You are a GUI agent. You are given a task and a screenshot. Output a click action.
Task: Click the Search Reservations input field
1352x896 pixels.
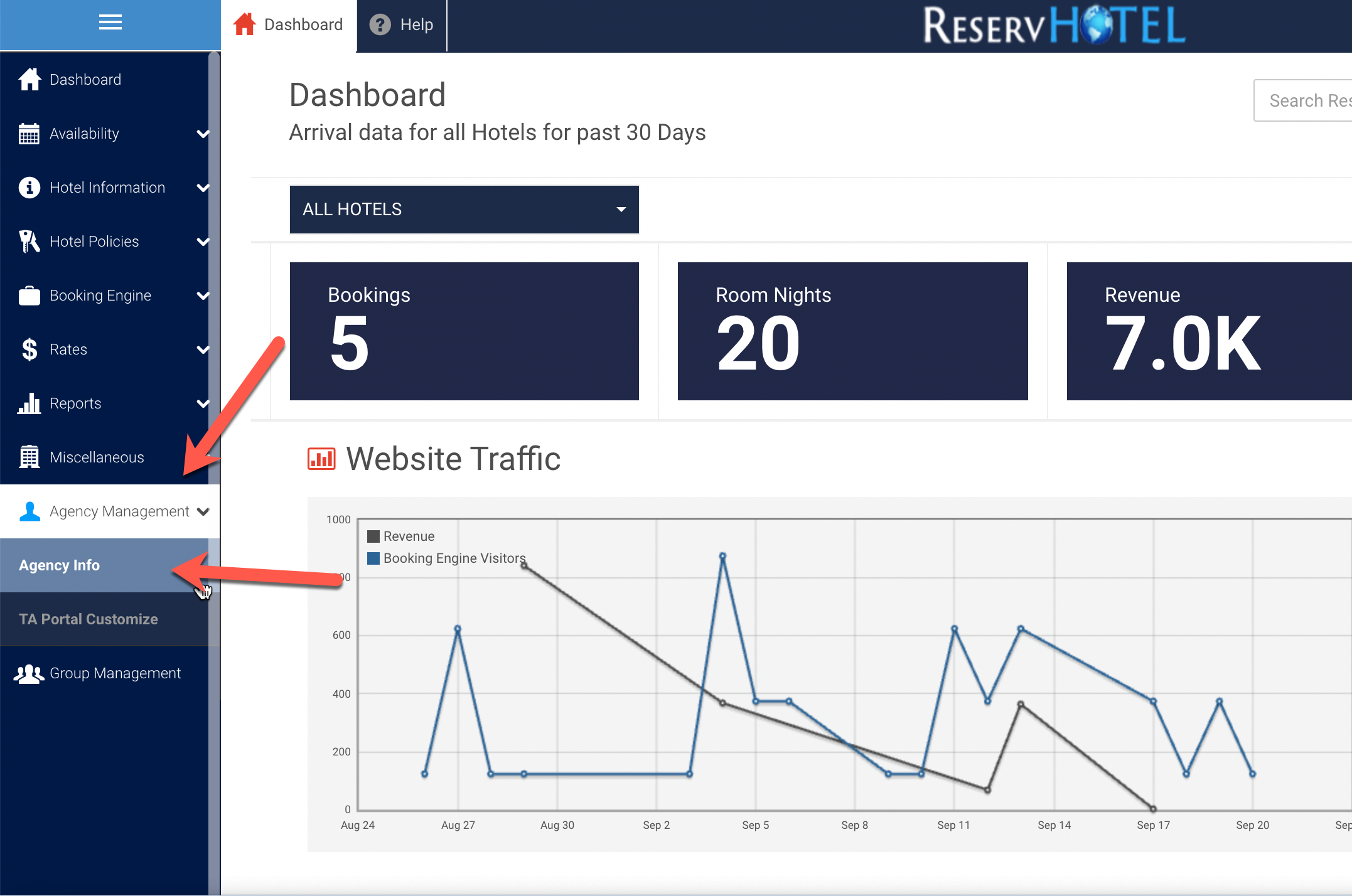point(1306,101)
